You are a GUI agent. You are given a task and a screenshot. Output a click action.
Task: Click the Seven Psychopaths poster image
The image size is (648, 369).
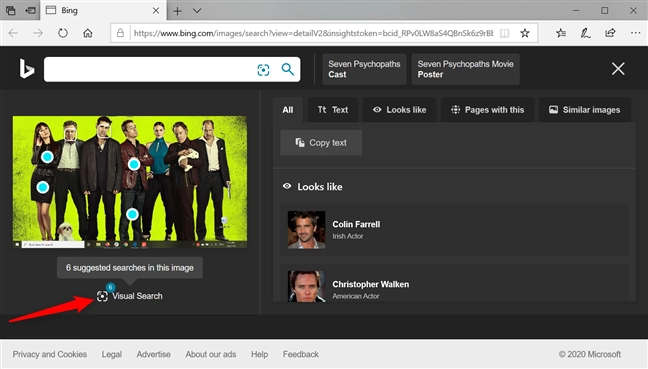130,182
